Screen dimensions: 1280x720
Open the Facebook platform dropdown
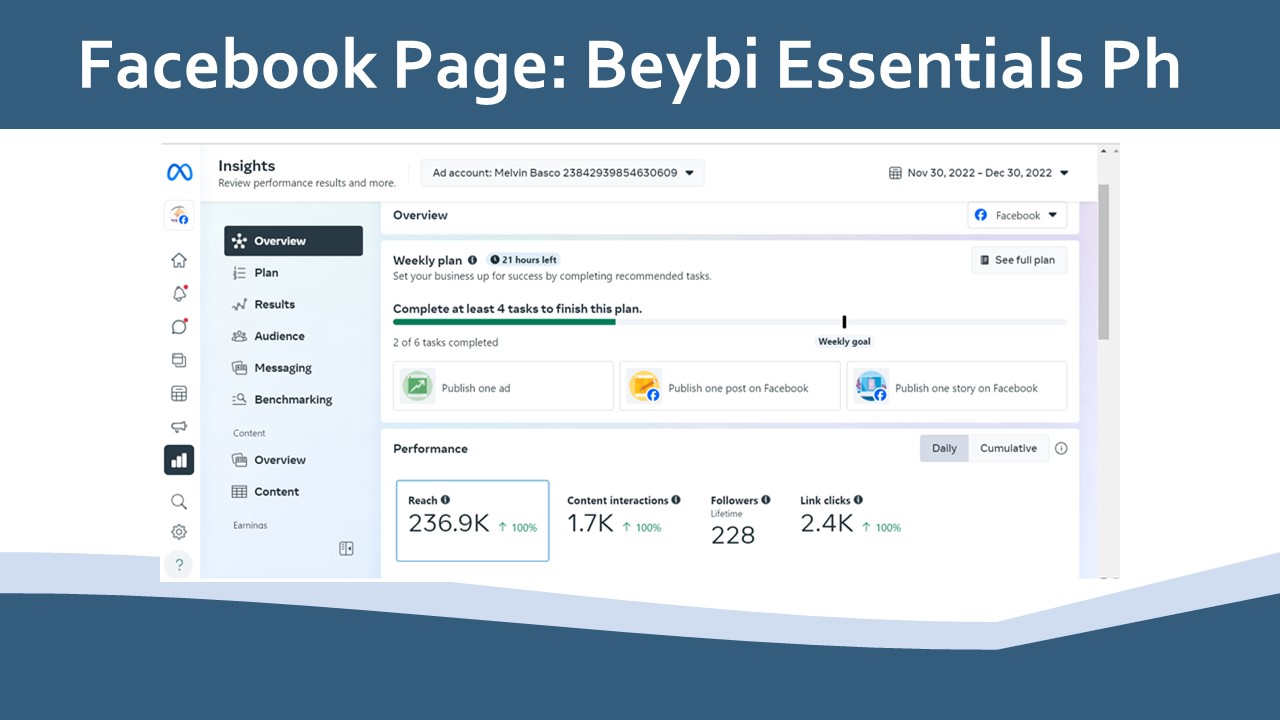(1017, 215)
